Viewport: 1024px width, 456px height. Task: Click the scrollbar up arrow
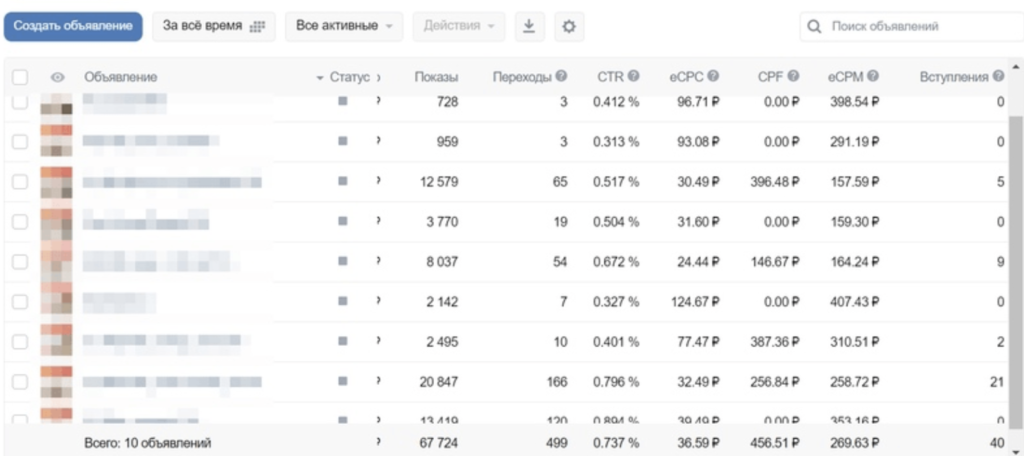click(1016, 66)
